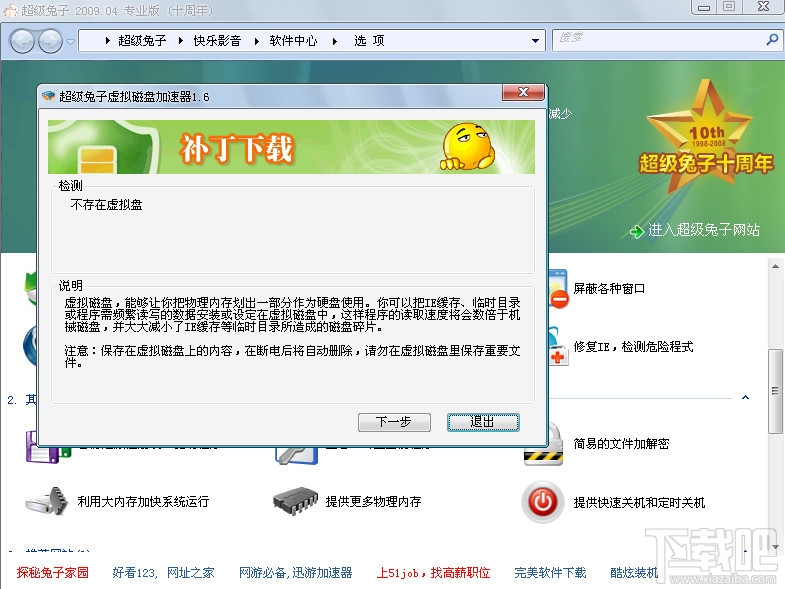Expand the address bar dropdown arrow
Screen dimensions: 785x589
[535, 41]
